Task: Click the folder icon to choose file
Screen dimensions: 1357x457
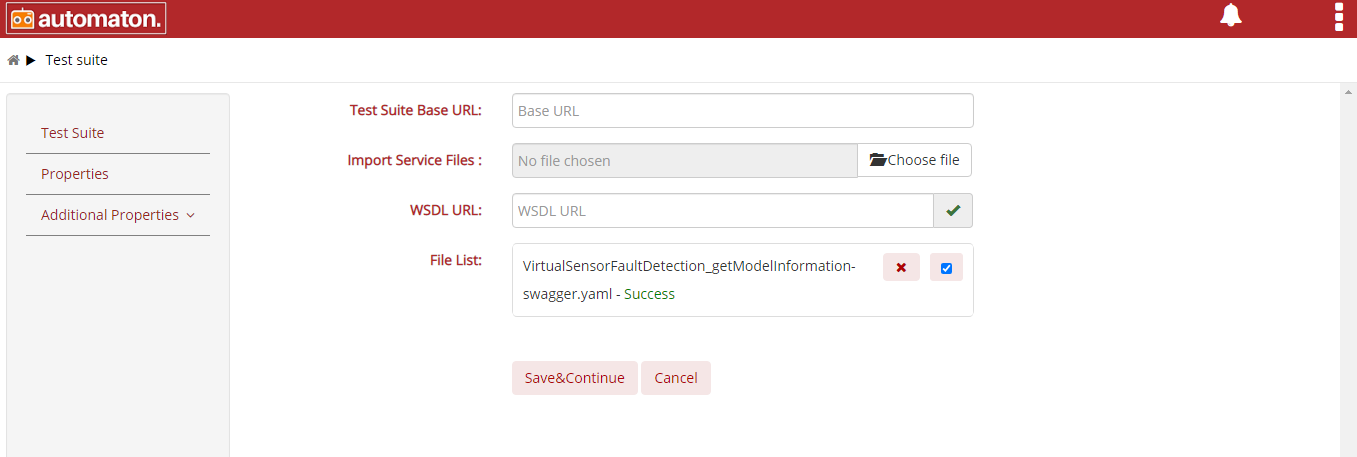Action: 878,160
